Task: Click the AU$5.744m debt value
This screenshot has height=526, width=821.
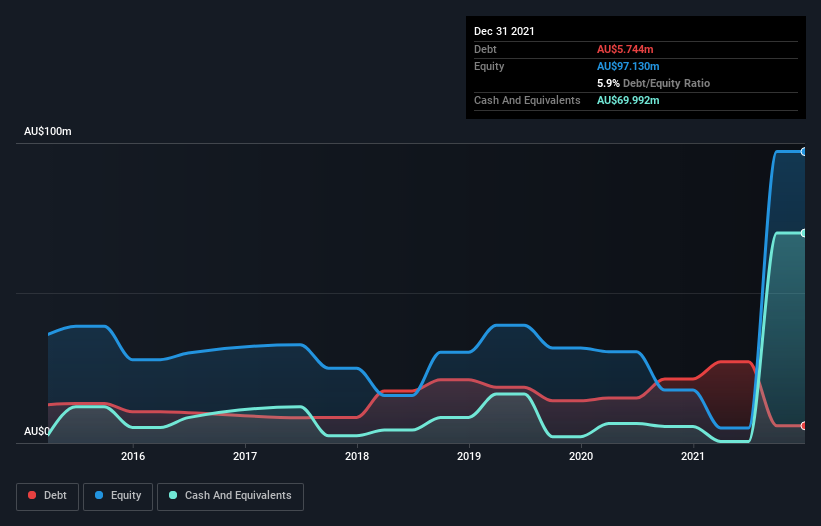Action: tap(625, 49)
